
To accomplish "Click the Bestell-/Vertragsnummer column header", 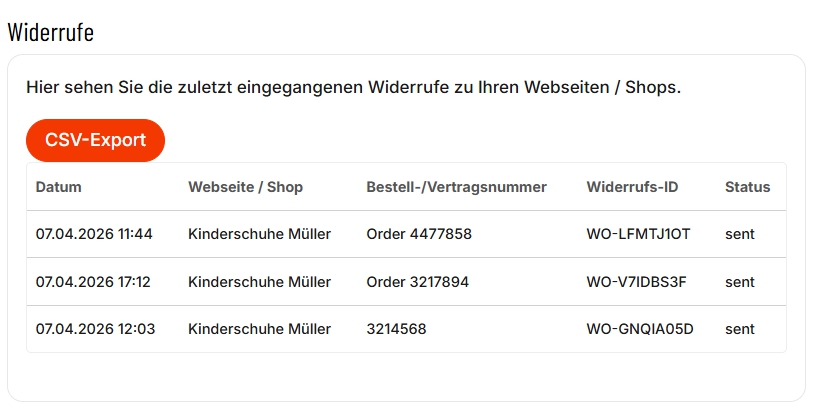I will coord(456,187).
